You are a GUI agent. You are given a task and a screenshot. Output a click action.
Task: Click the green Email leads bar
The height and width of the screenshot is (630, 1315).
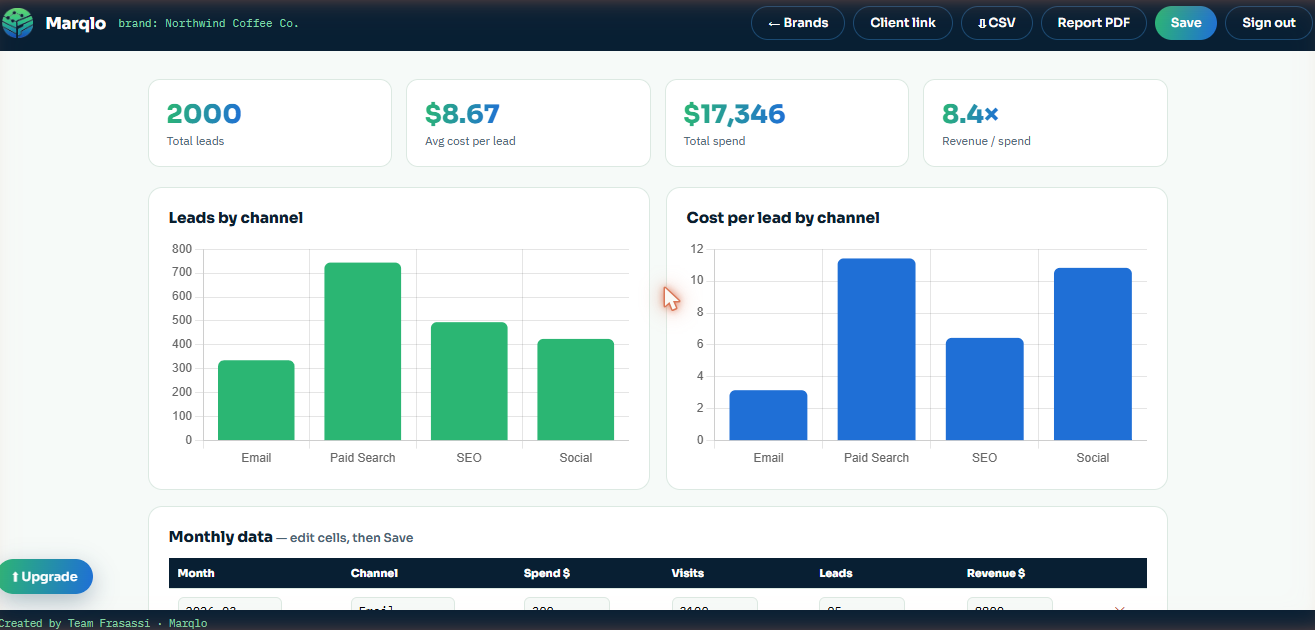click(x=256, y=400)
